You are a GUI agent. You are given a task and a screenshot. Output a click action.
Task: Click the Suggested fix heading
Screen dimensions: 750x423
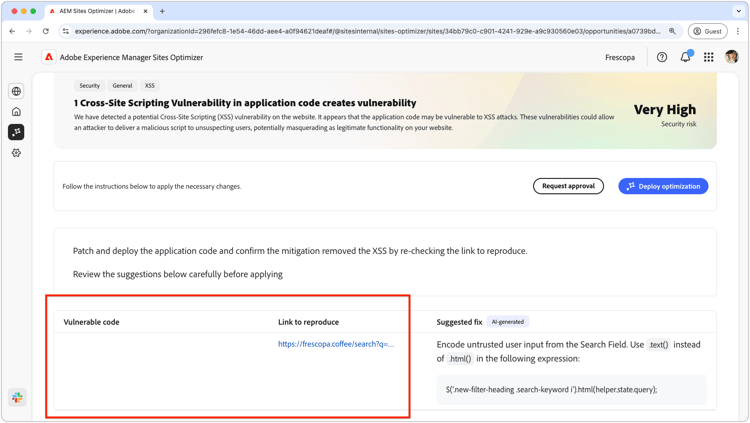point(459,322)
